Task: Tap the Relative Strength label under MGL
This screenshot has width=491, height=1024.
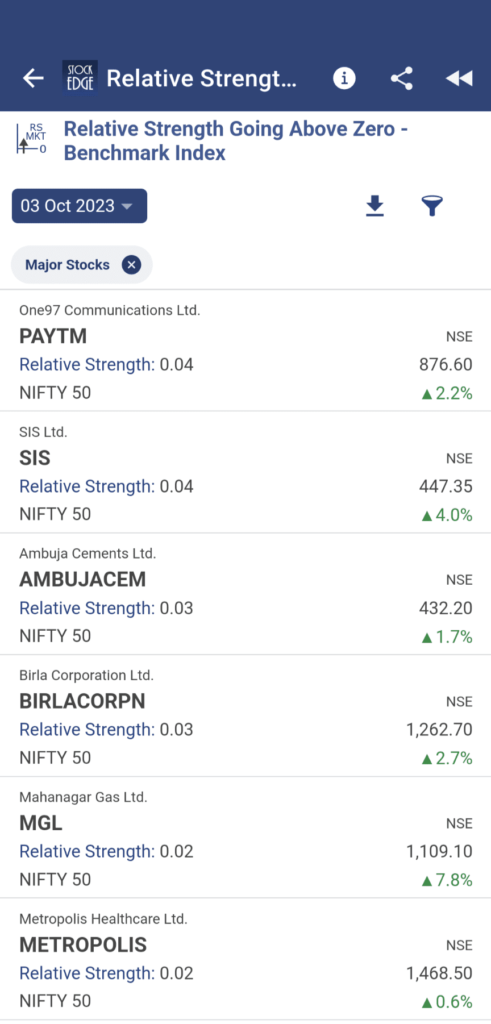Action: pyautogui.click(x=87, y=852)
